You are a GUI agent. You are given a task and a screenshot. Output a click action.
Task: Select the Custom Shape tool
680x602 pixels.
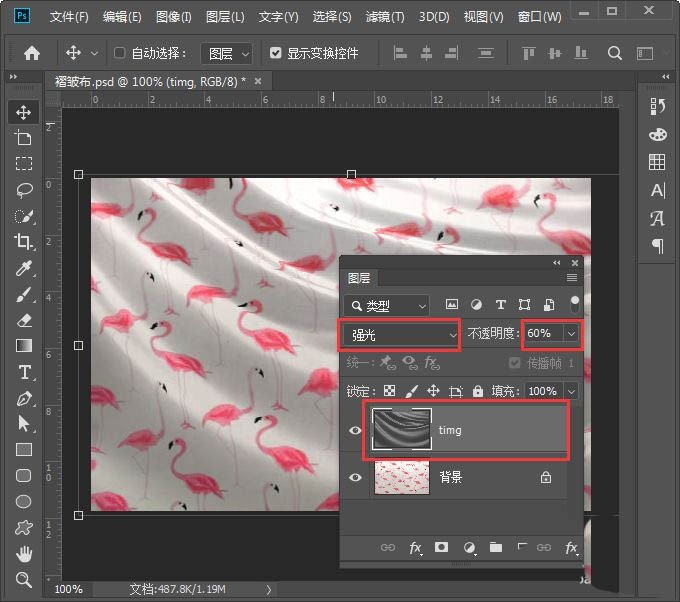(23, 527)
